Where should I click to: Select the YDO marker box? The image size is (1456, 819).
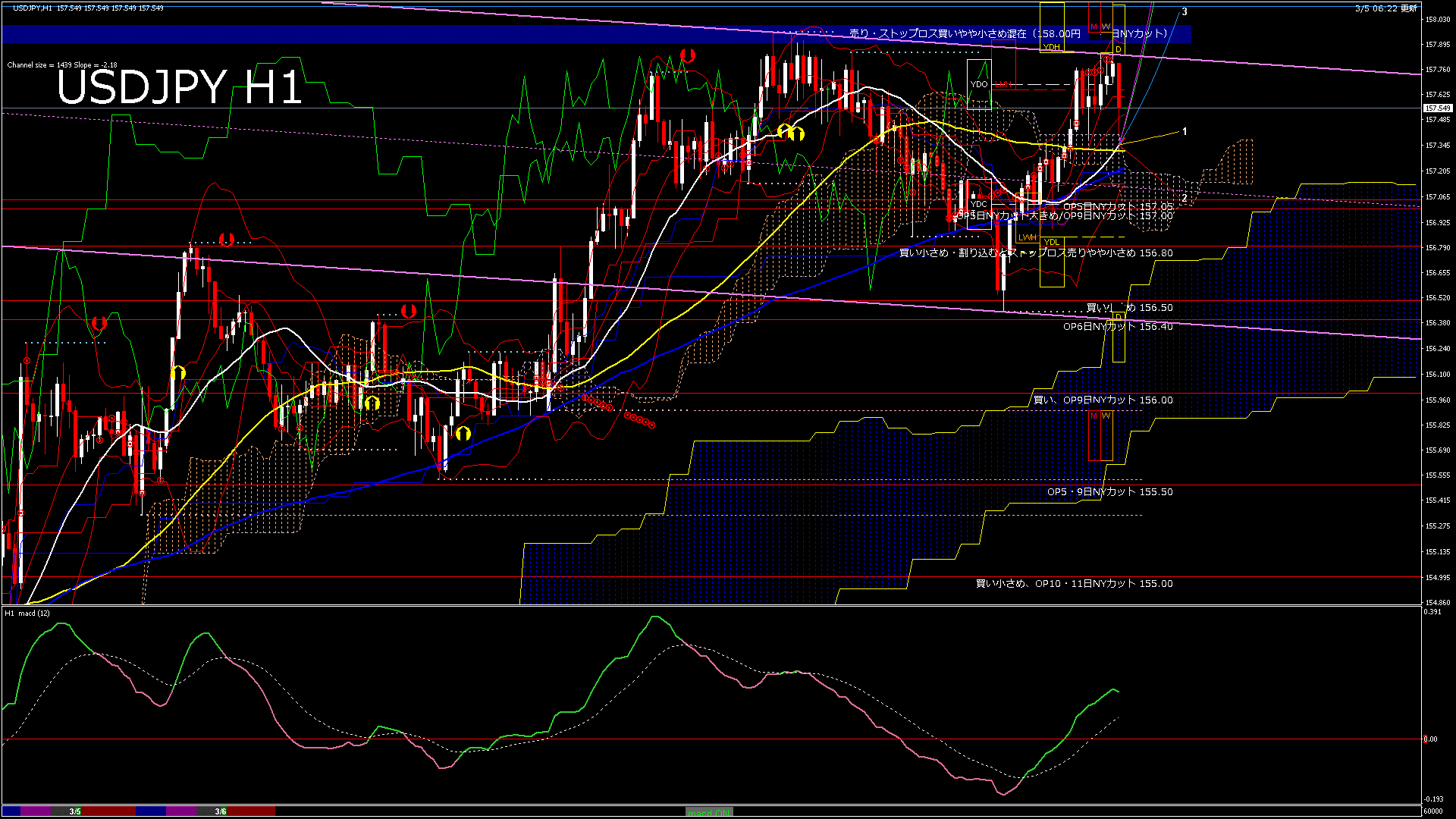pyautogui.click(x=979, y=84)
